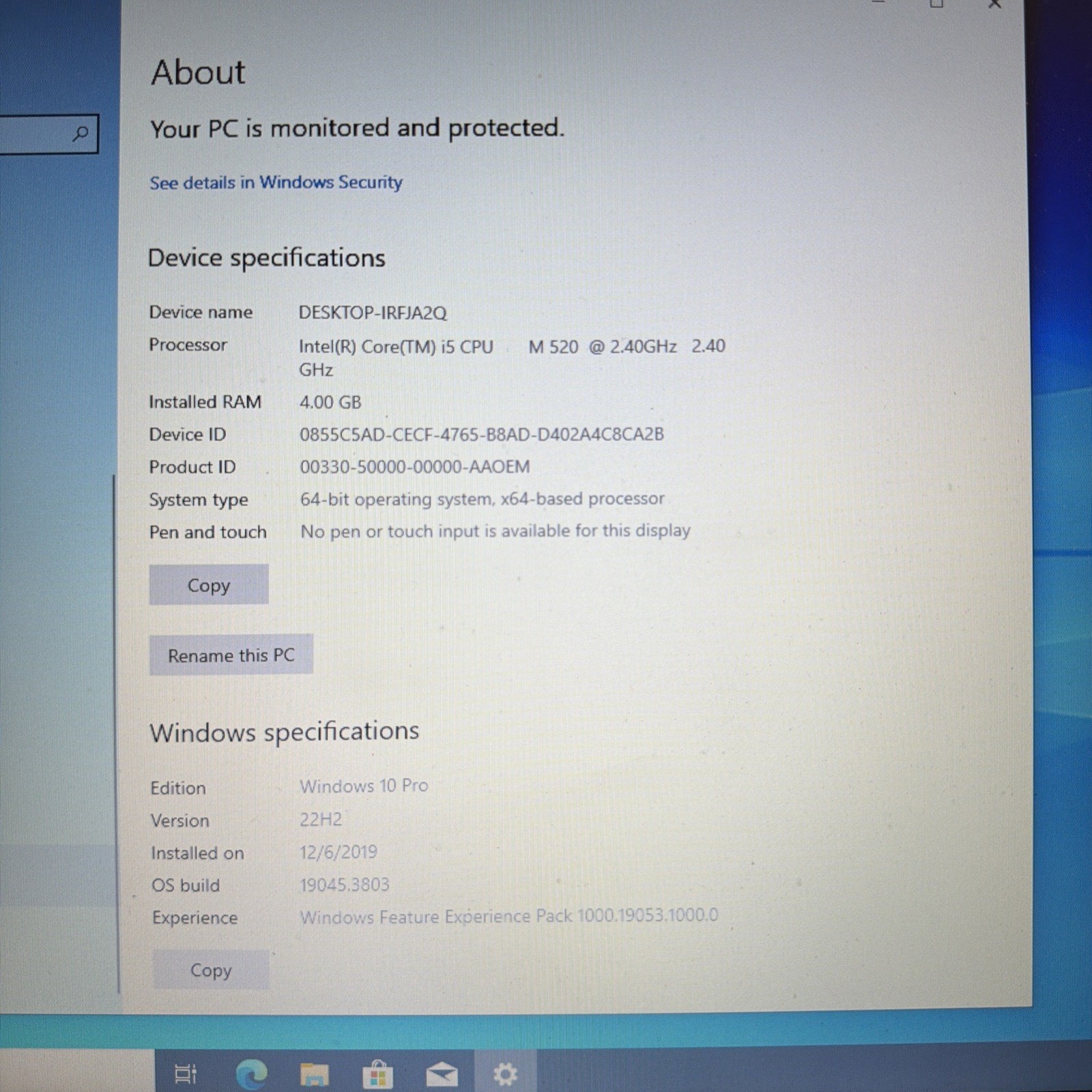Close the Settings window
The height and width of the screenshot is (1092, 1092).
pyautogui.click(x=995, y=4)
